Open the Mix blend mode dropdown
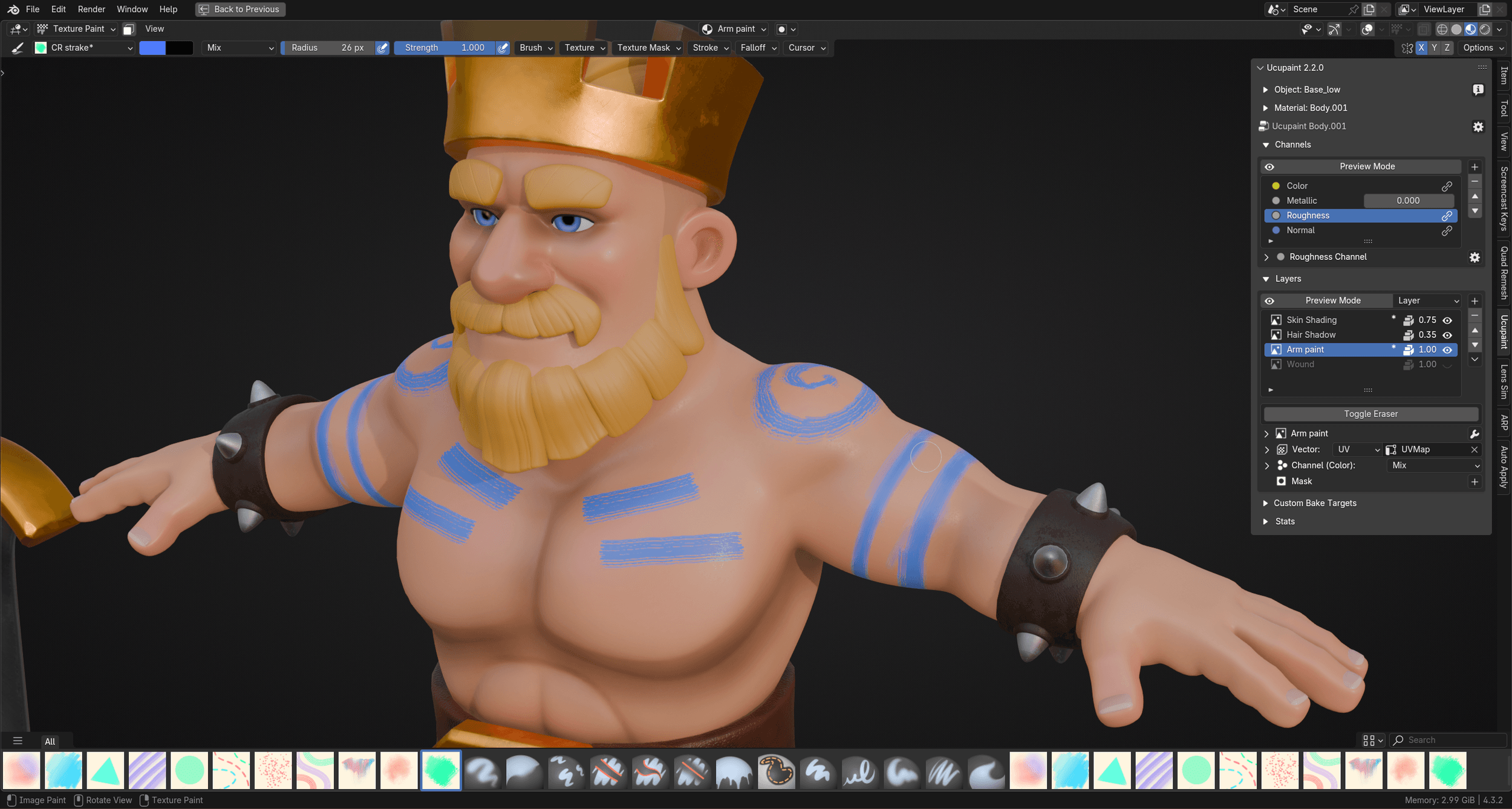The image size is (1512, 809). coord(240,48)
